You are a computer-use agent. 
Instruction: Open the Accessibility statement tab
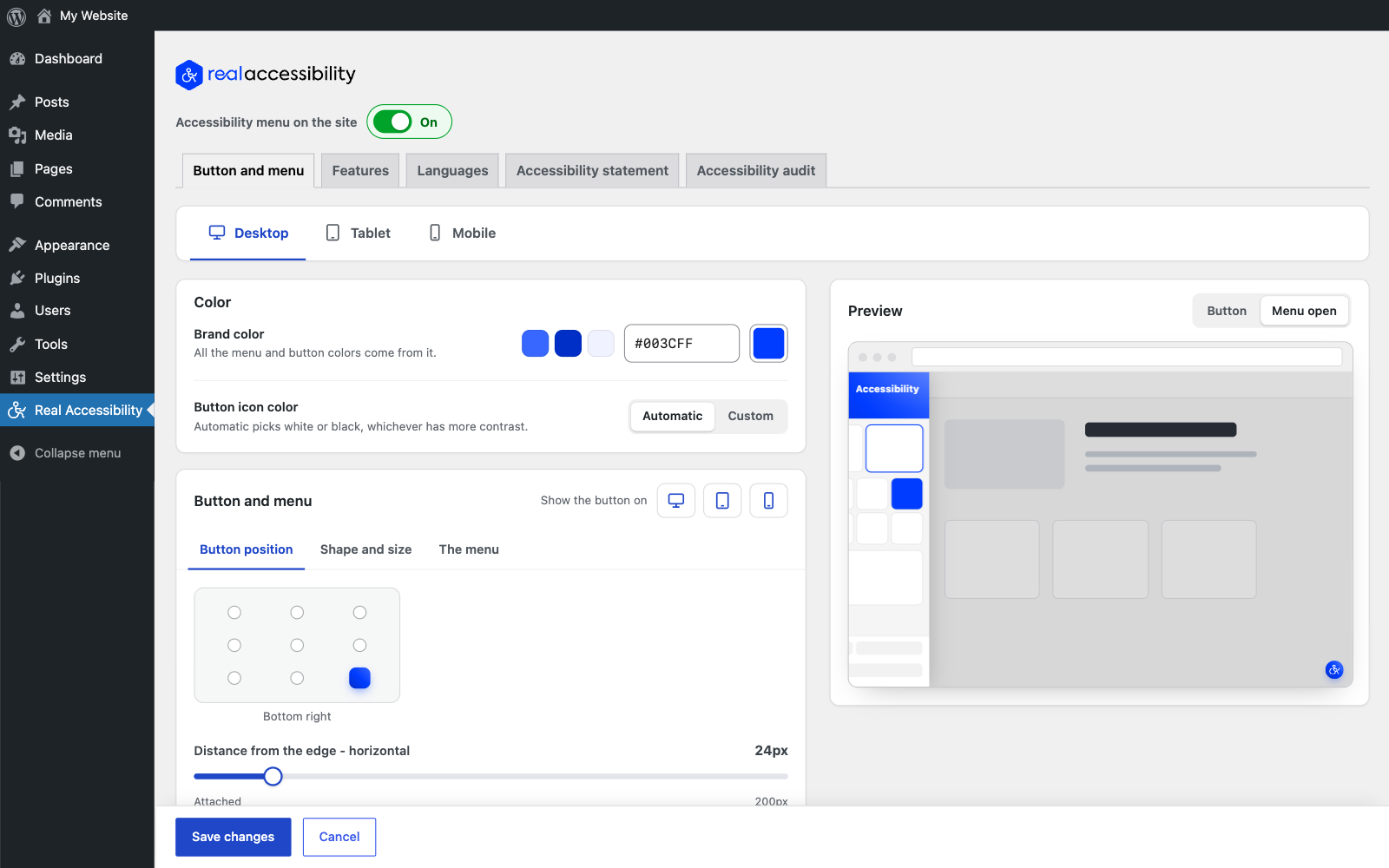coord(592,171)
